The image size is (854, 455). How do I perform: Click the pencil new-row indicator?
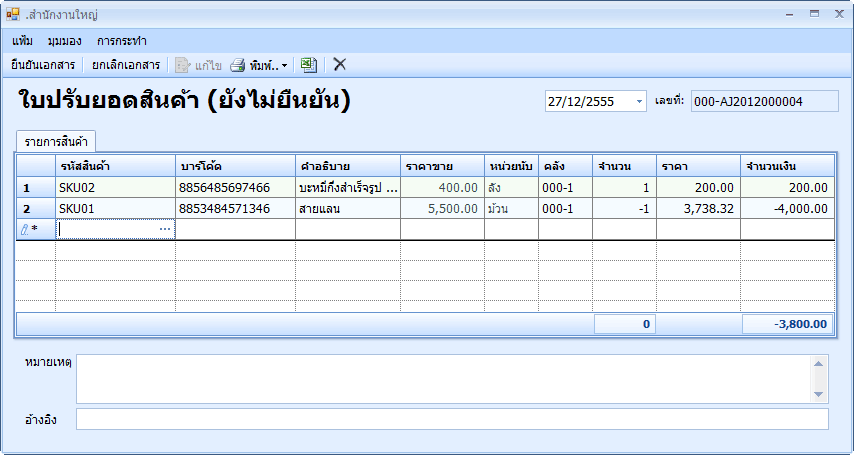click(27, 229)
